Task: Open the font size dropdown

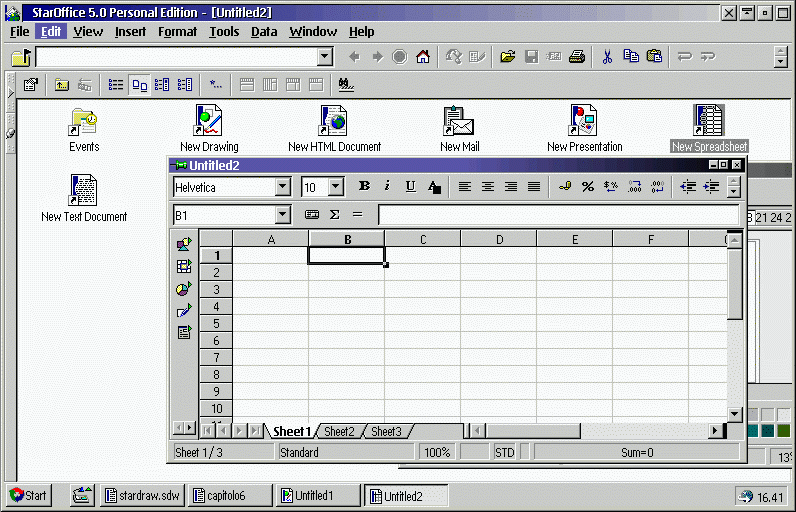Action: pyautogui.click(x=335, y=187)
